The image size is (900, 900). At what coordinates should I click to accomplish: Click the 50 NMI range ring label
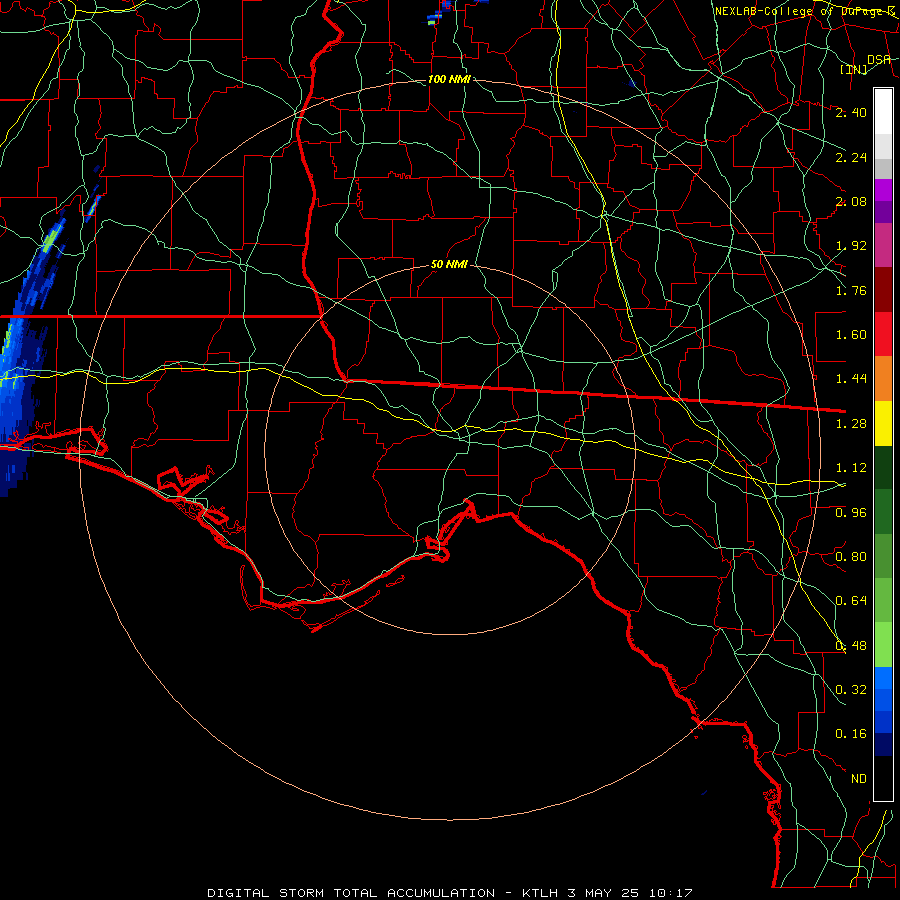pyautogui.click(x=449, y=265)
